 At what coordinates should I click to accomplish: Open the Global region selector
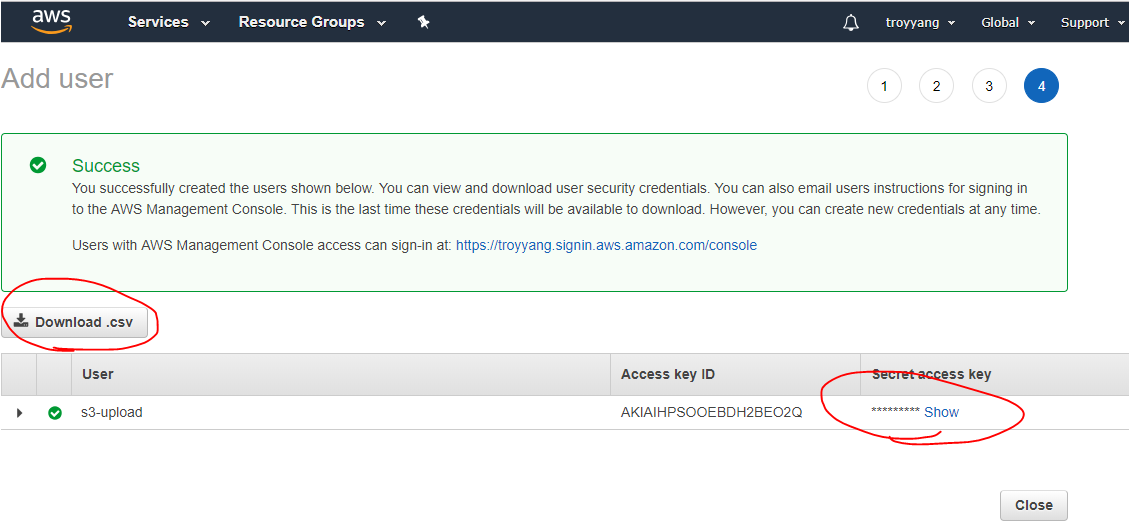(x=1007, y=22)
